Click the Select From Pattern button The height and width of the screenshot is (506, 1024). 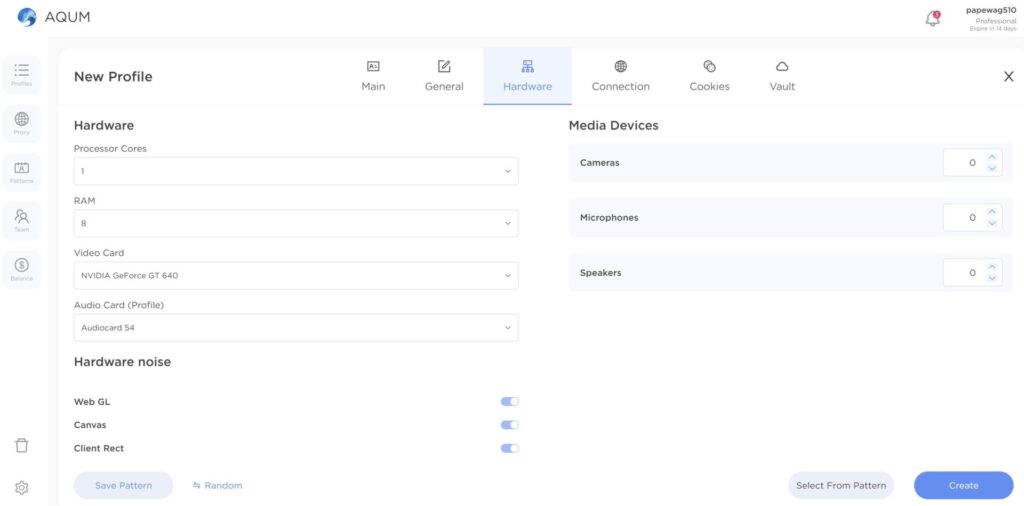840,485
